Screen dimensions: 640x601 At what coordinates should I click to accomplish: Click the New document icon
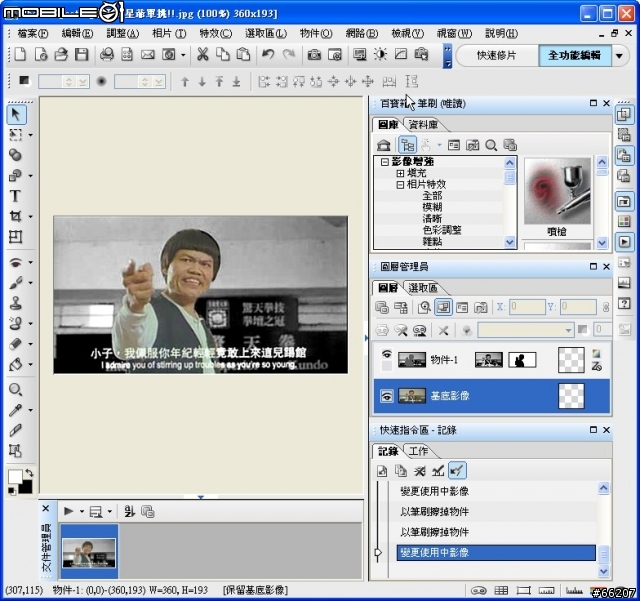click(x=20, y=54)
